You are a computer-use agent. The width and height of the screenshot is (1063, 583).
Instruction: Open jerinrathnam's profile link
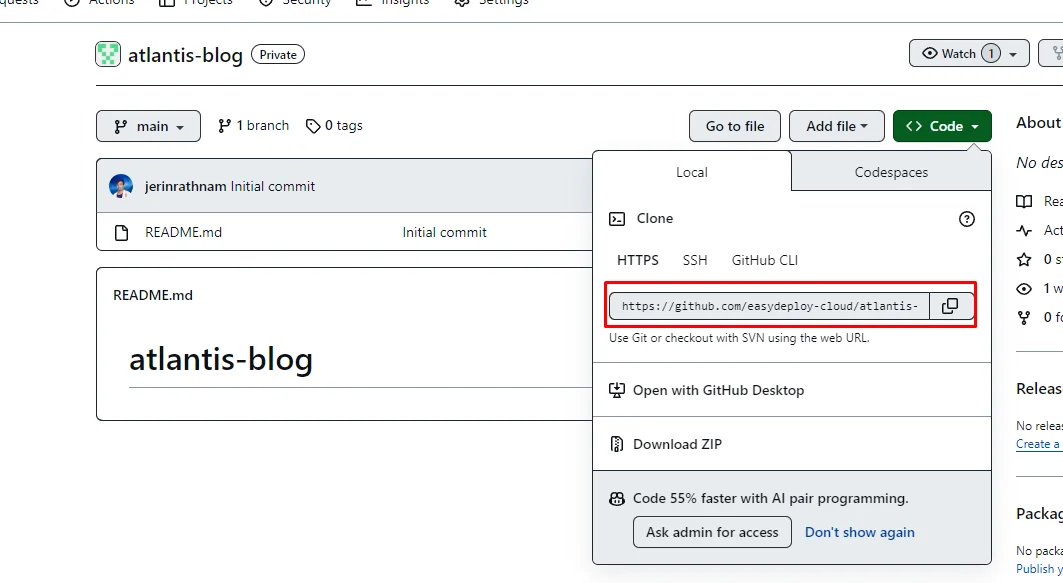click(185, 186)
